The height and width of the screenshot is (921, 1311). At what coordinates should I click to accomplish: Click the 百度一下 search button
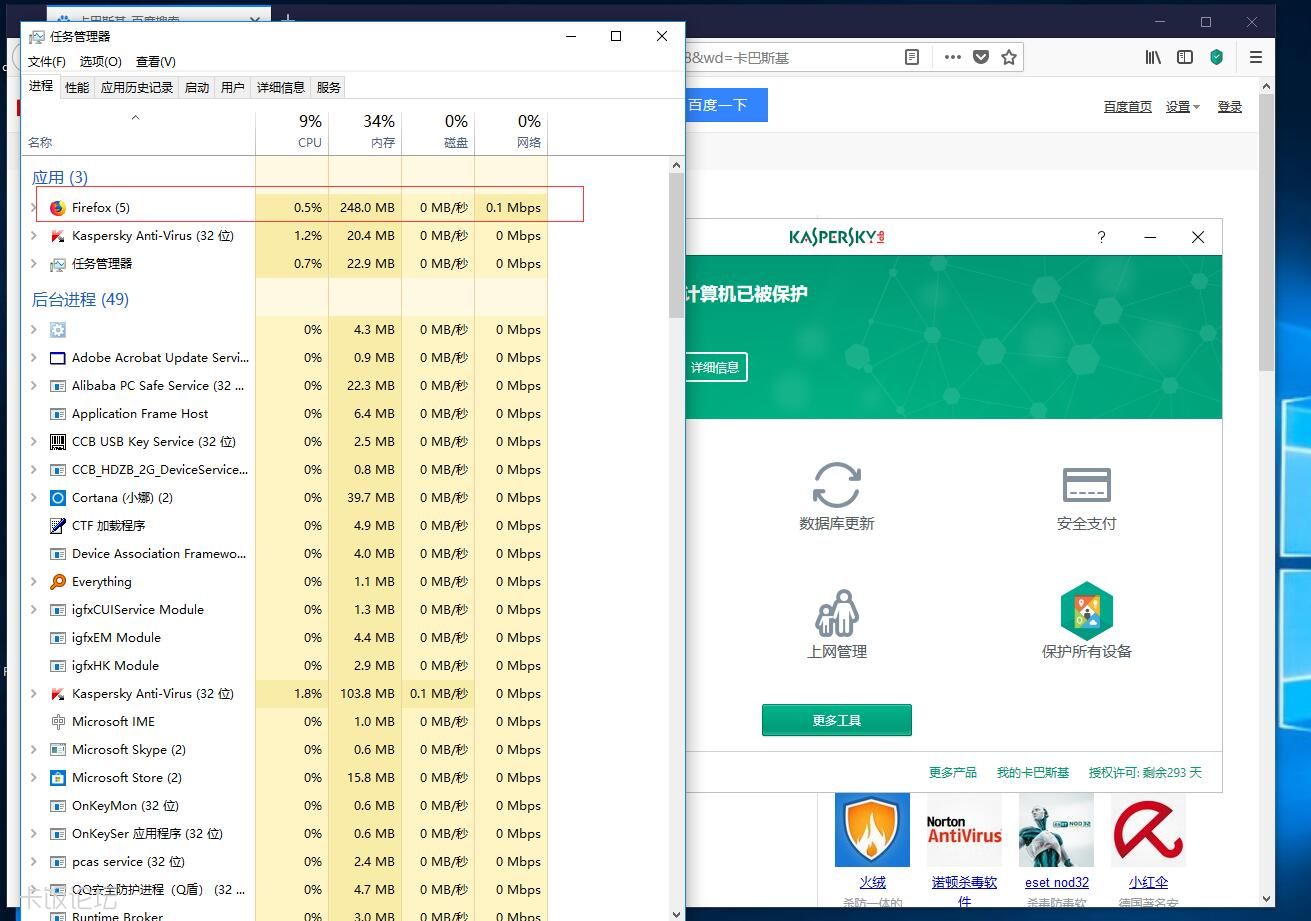point(726,105)
